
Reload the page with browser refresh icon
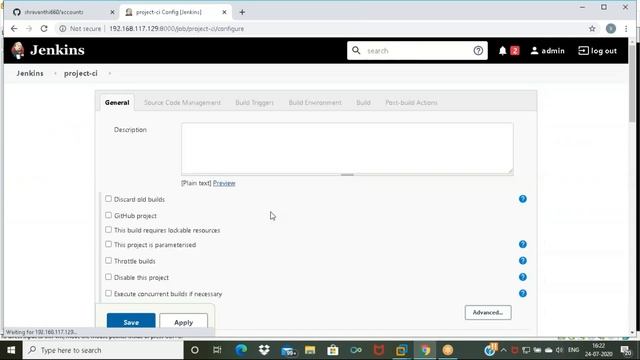click(44, 29)
